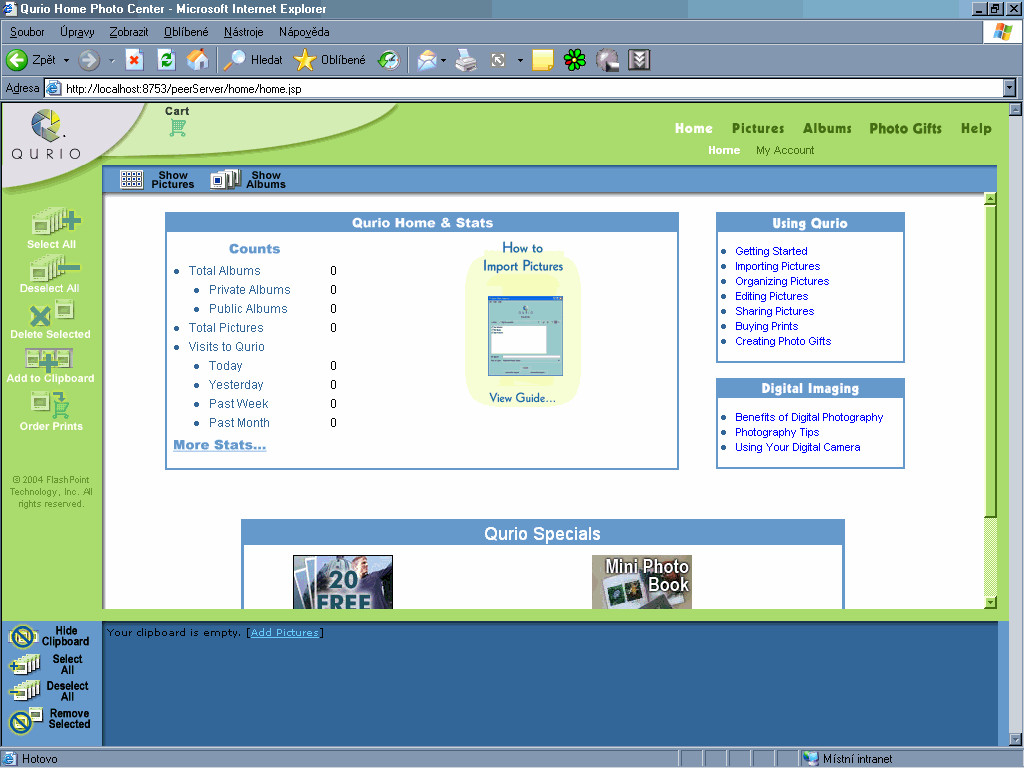This screenshot has width=1024, height=768.
Task: Open Using Your Digital Camera link
Action: (797, 447)
